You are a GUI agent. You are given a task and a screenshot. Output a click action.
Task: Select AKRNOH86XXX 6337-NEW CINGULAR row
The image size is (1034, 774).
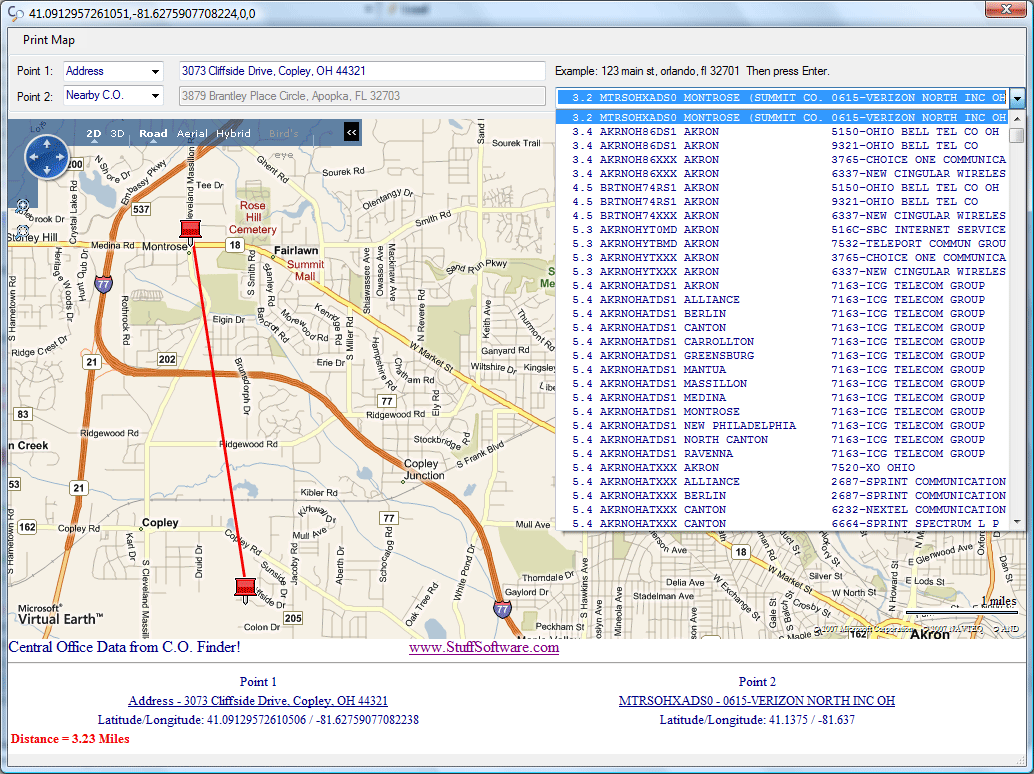click(783, 173)
